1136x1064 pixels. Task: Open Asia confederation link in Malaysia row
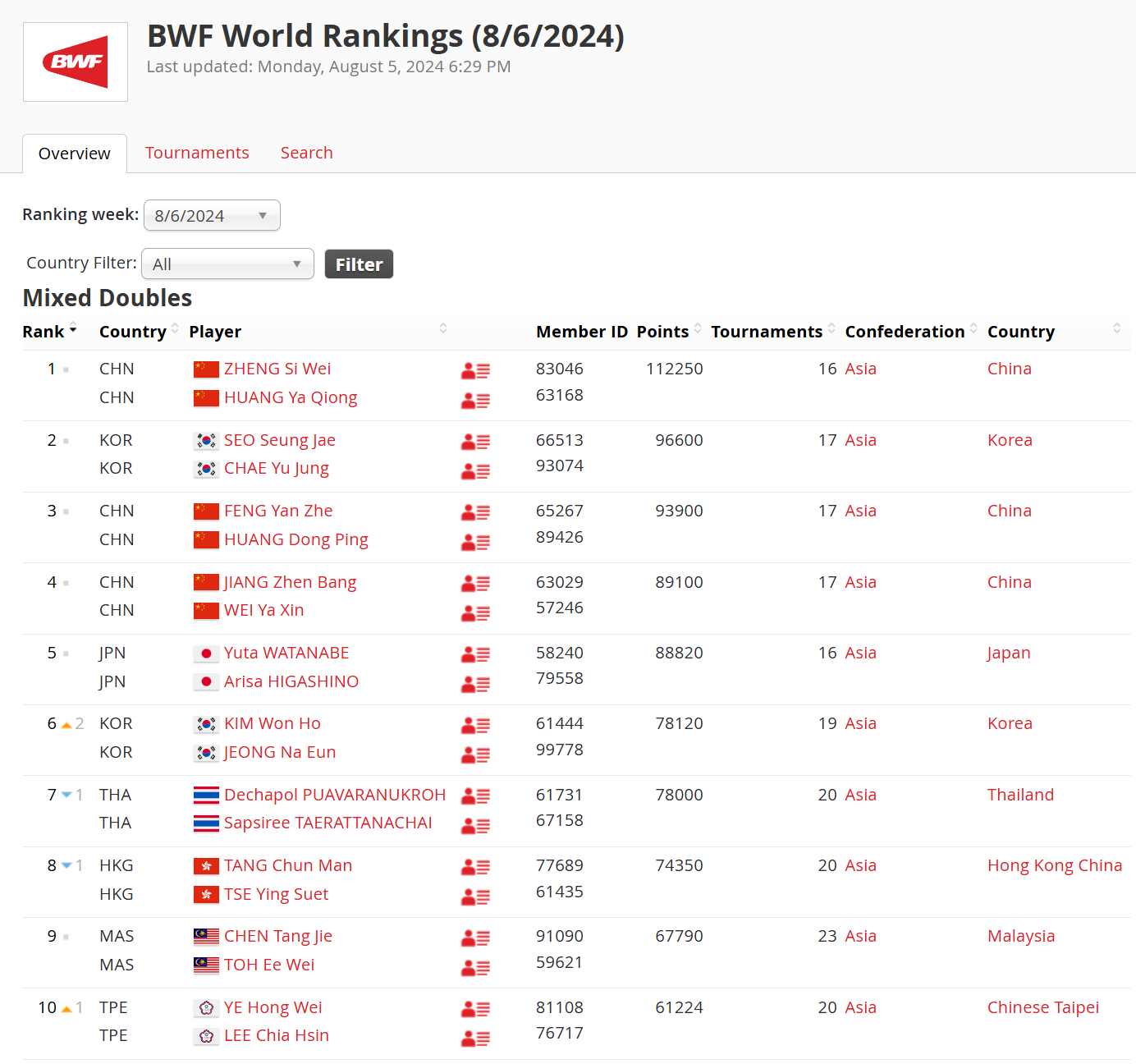861,936
